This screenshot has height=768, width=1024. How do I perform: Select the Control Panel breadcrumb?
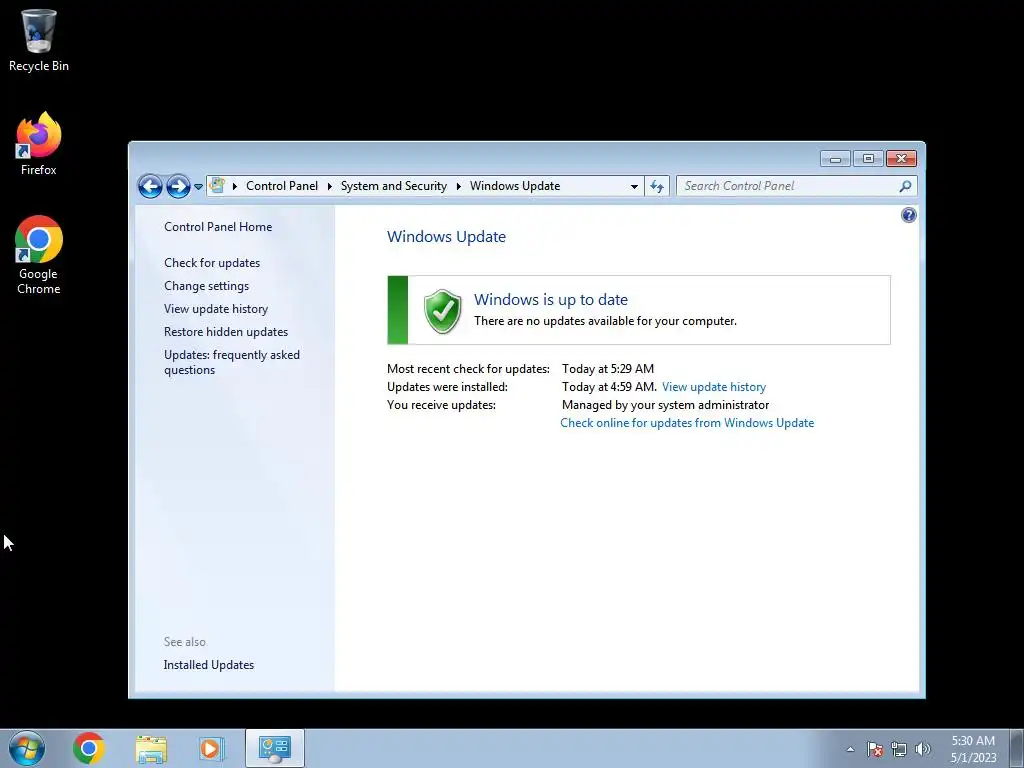point(282,186)
